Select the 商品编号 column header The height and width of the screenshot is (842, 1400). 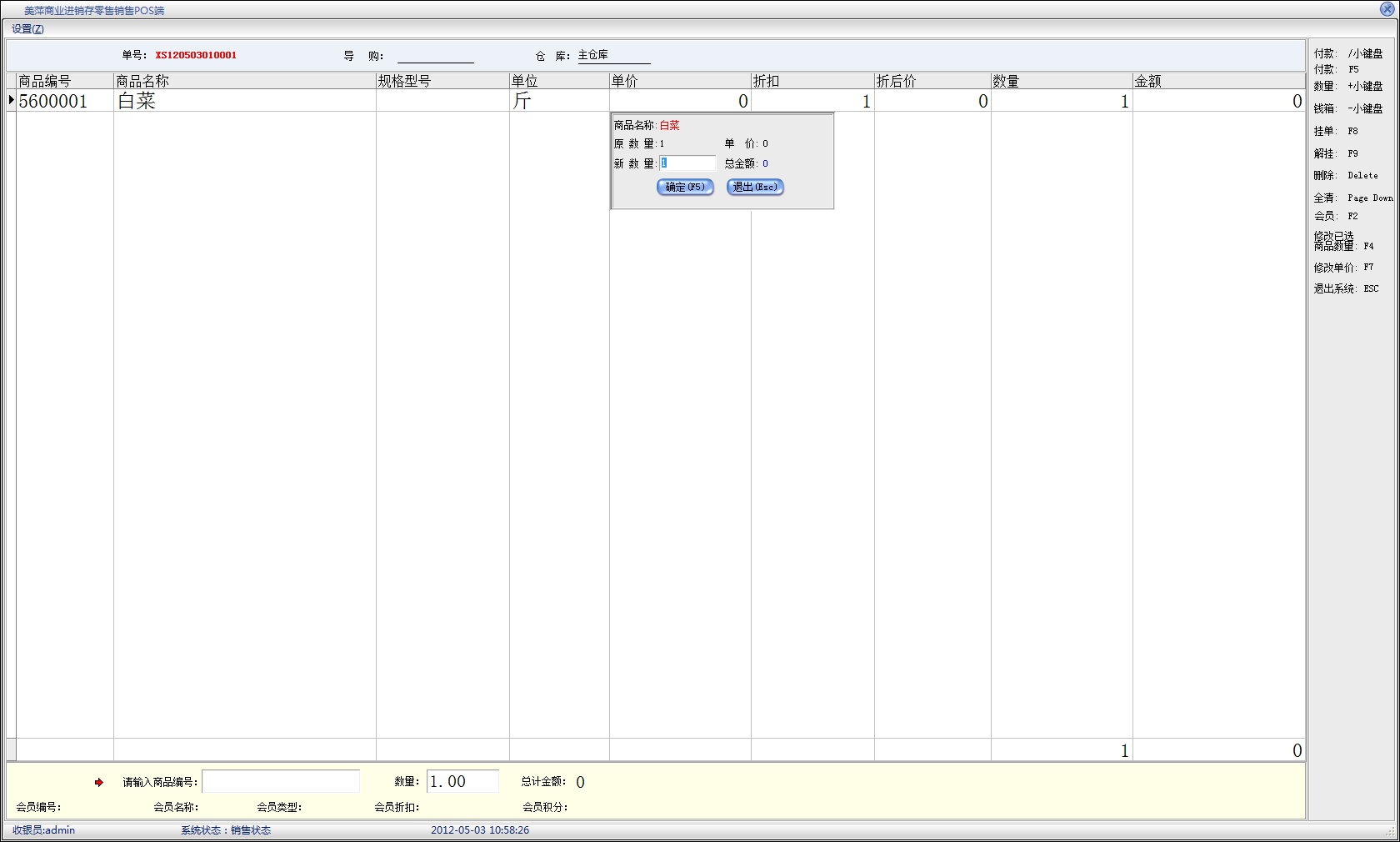65,81
